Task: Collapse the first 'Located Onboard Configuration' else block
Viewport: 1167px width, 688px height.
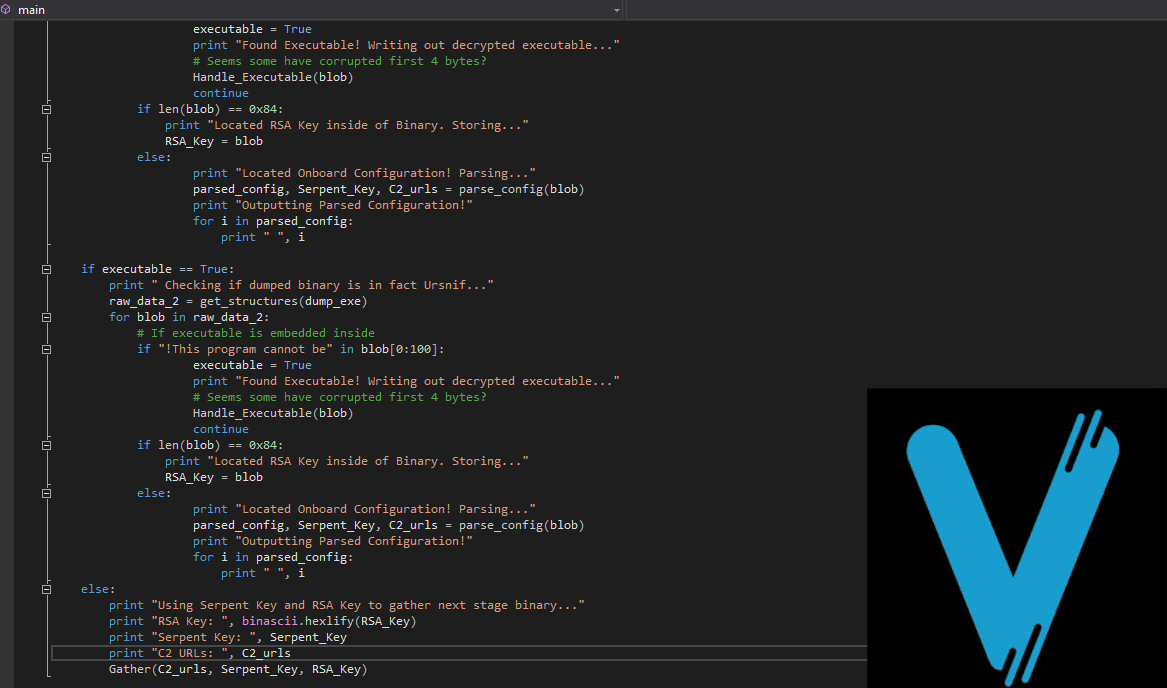Action: 46,157
